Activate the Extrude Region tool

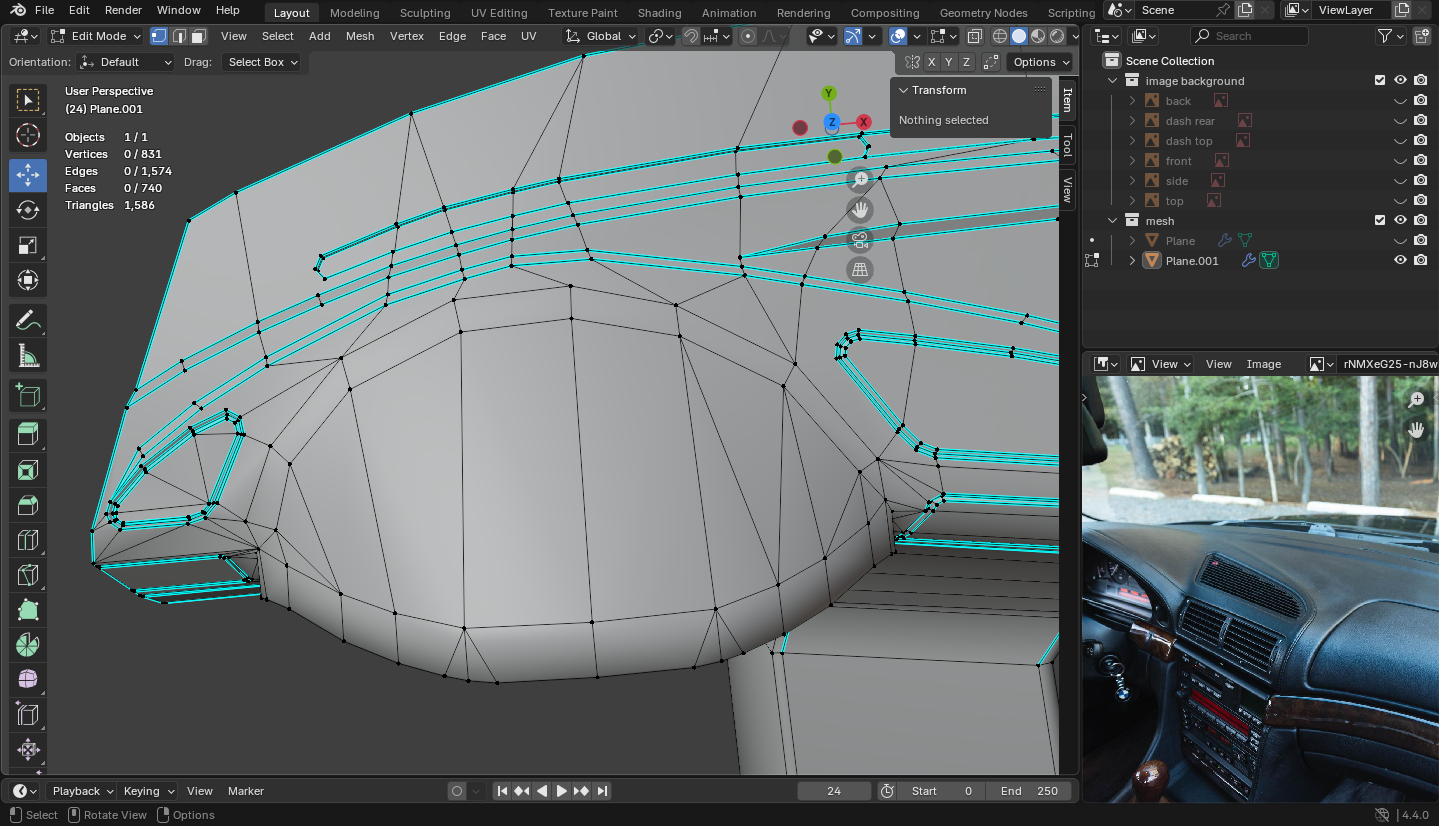(28, 435)
